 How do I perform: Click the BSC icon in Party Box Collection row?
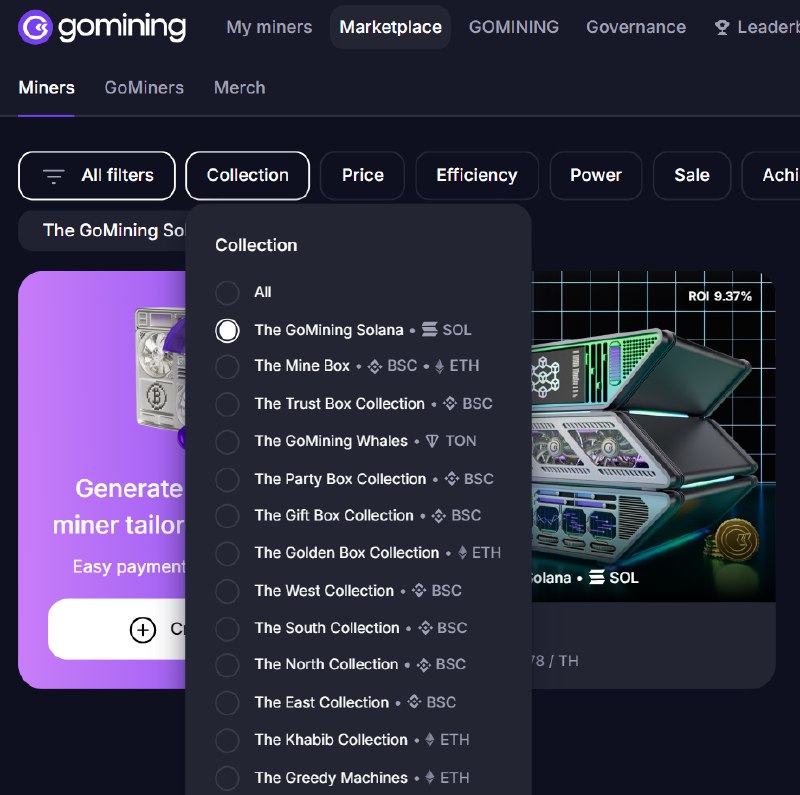(452, 479)
